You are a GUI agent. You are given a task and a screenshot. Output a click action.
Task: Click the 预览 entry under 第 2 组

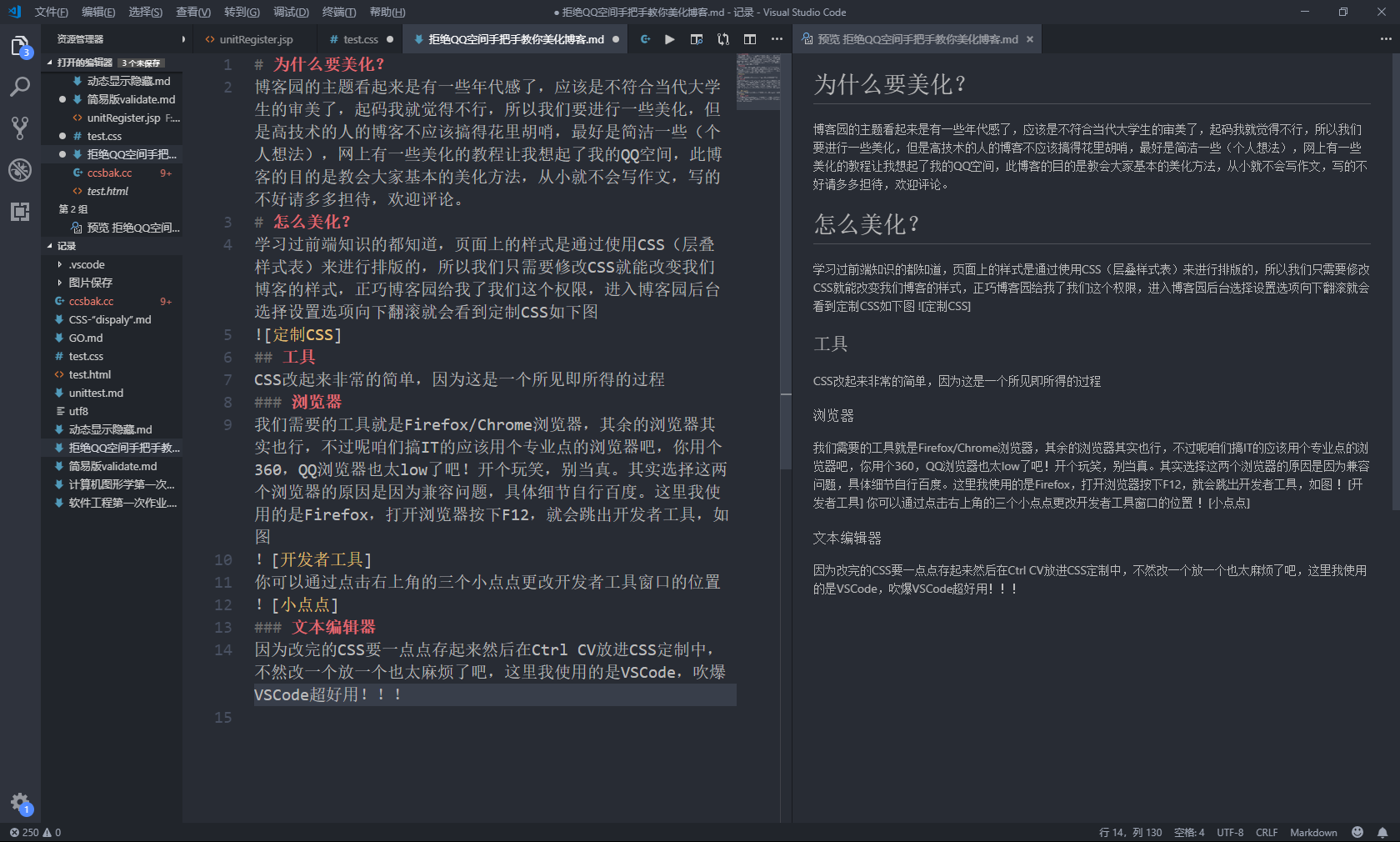[x=112, y=228]
